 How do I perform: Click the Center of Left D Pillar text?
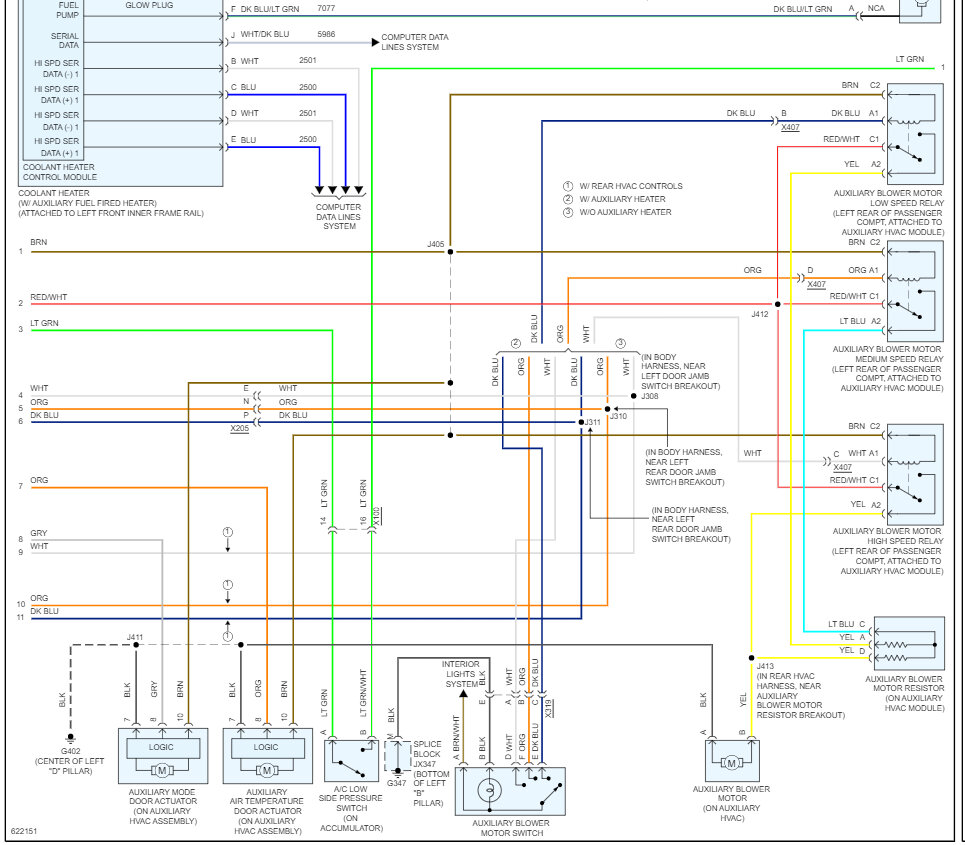click(70, 766)
